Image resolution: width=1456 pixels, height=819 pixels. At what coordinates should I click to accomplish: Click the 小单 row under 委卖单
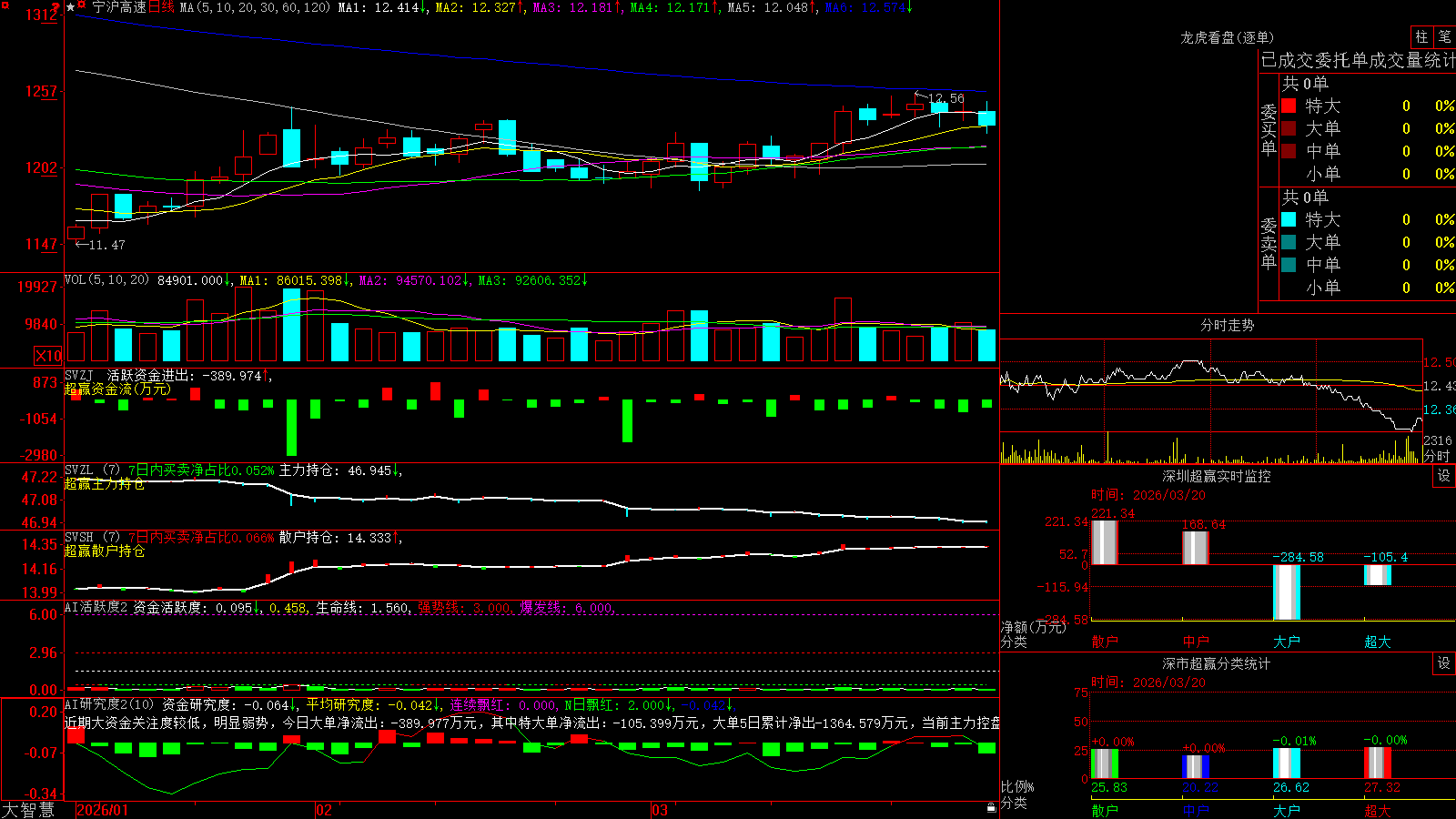[1368, 287]
